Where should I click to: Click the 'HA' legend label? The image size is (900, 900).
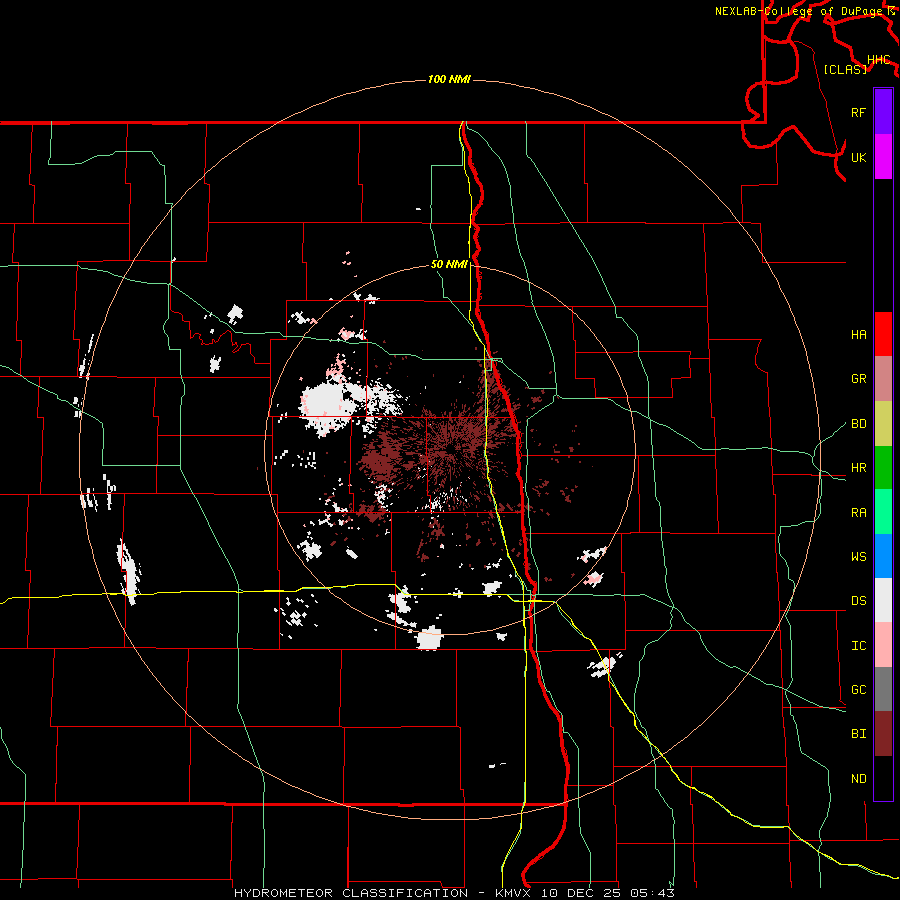click(858, 335)
